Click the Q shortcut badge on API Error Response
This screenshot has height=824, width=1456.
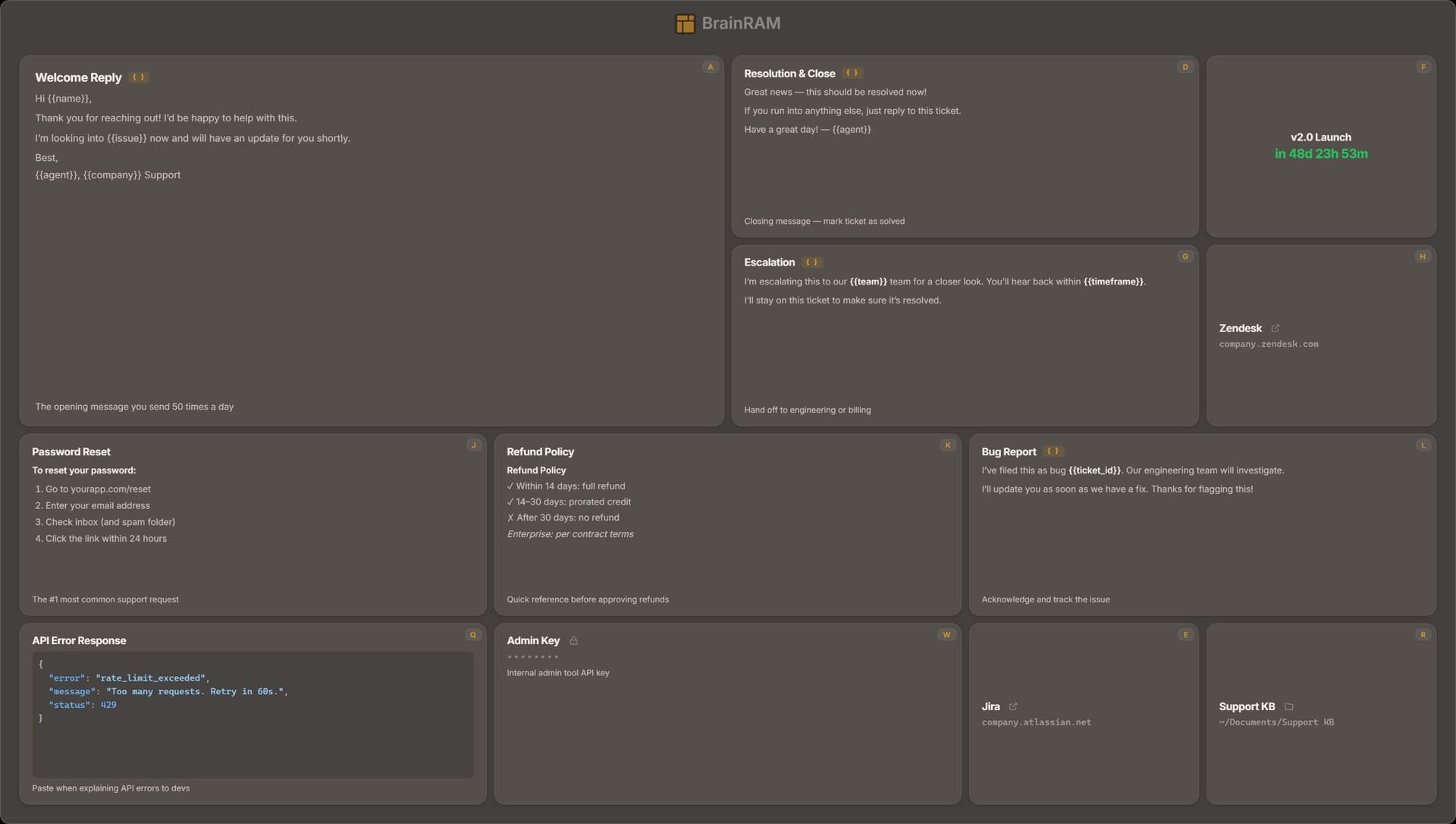coord(473,635)
